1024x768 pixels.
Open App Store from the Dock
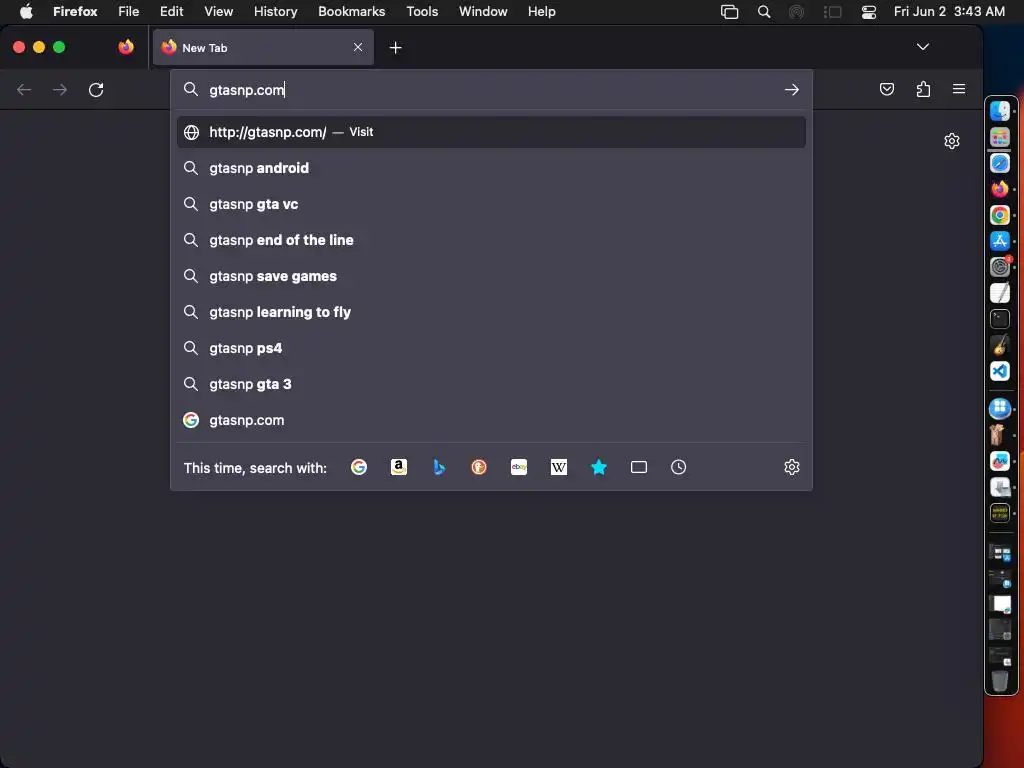[1000, 241]
